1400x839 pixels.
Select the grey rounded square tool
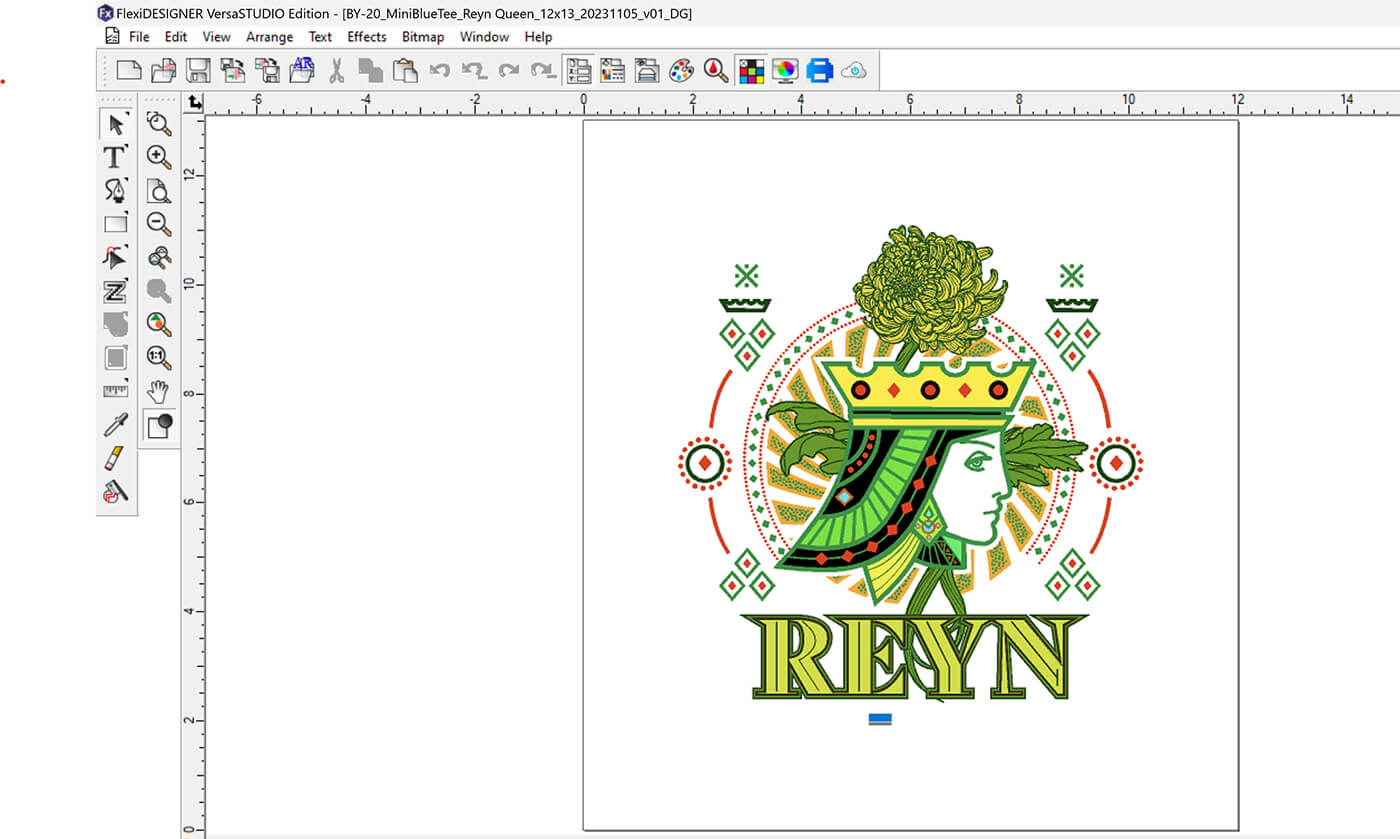click(116, 357)
